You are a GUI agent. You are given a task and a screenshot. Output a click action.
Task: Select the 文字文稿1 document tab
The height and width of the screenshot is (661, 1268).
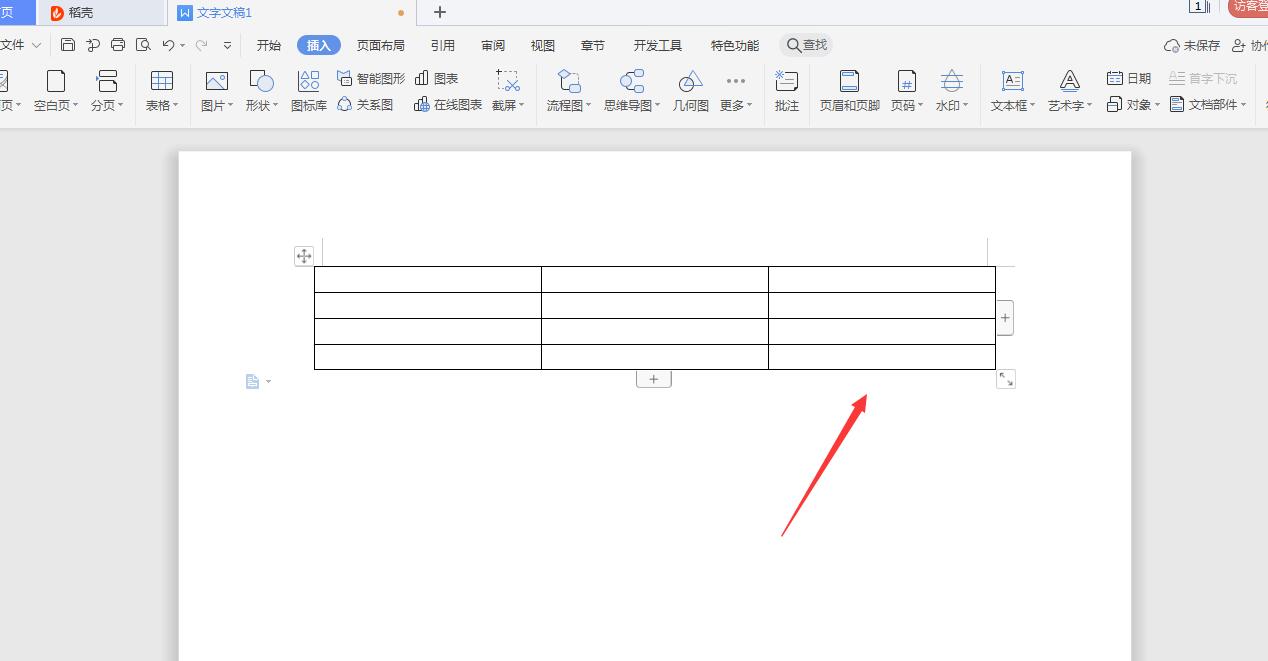click(x=292, y=13)
